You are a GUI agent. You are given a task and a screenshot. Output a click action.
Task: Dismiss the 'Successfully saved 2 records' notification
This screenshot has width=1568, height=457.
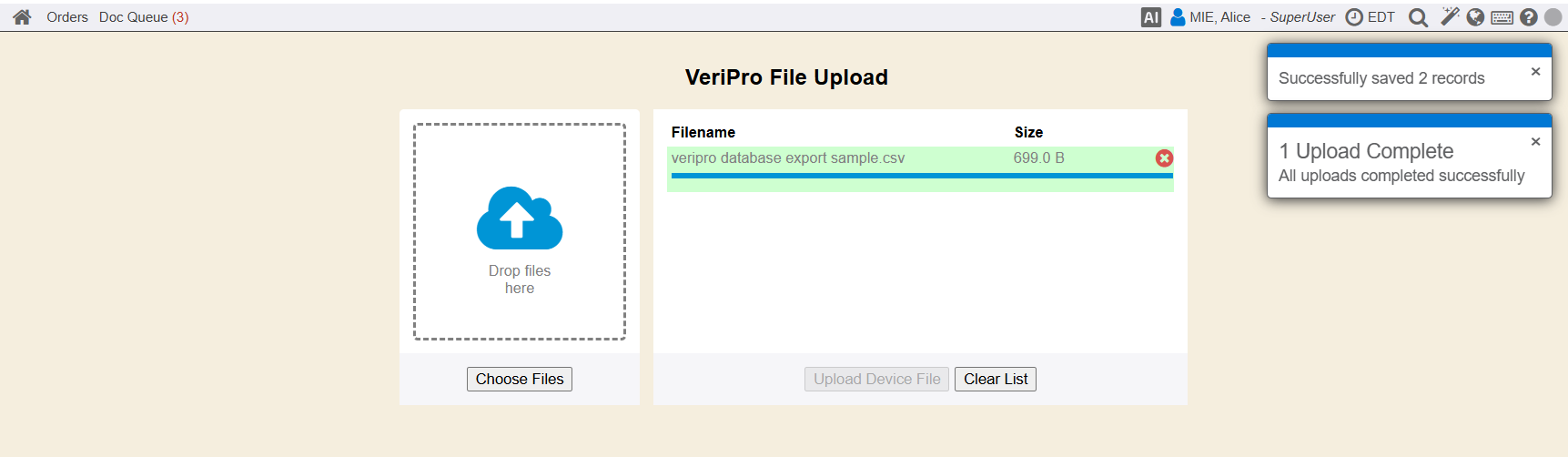[x=1535, y=72]
